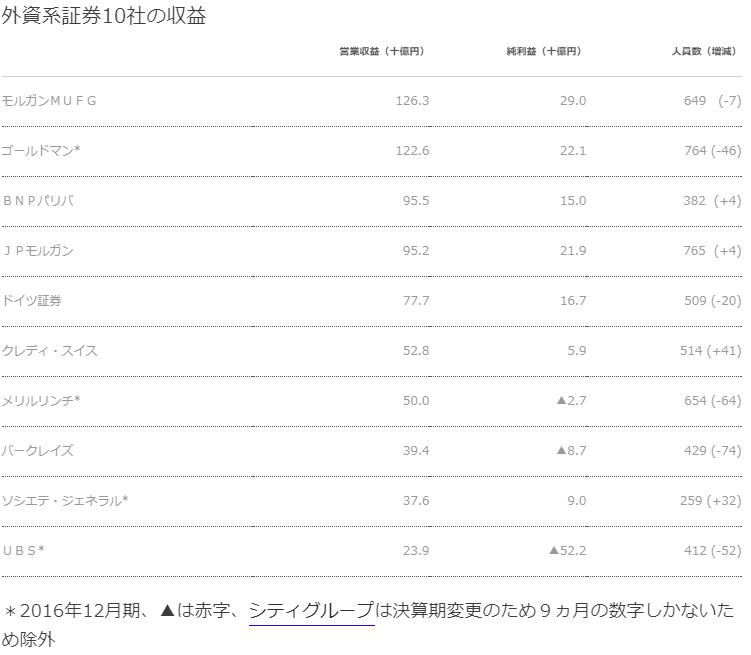Select the モルガンＭＵＦＧ row name
This screenshot has height=655, width=751.
[49, 101]
